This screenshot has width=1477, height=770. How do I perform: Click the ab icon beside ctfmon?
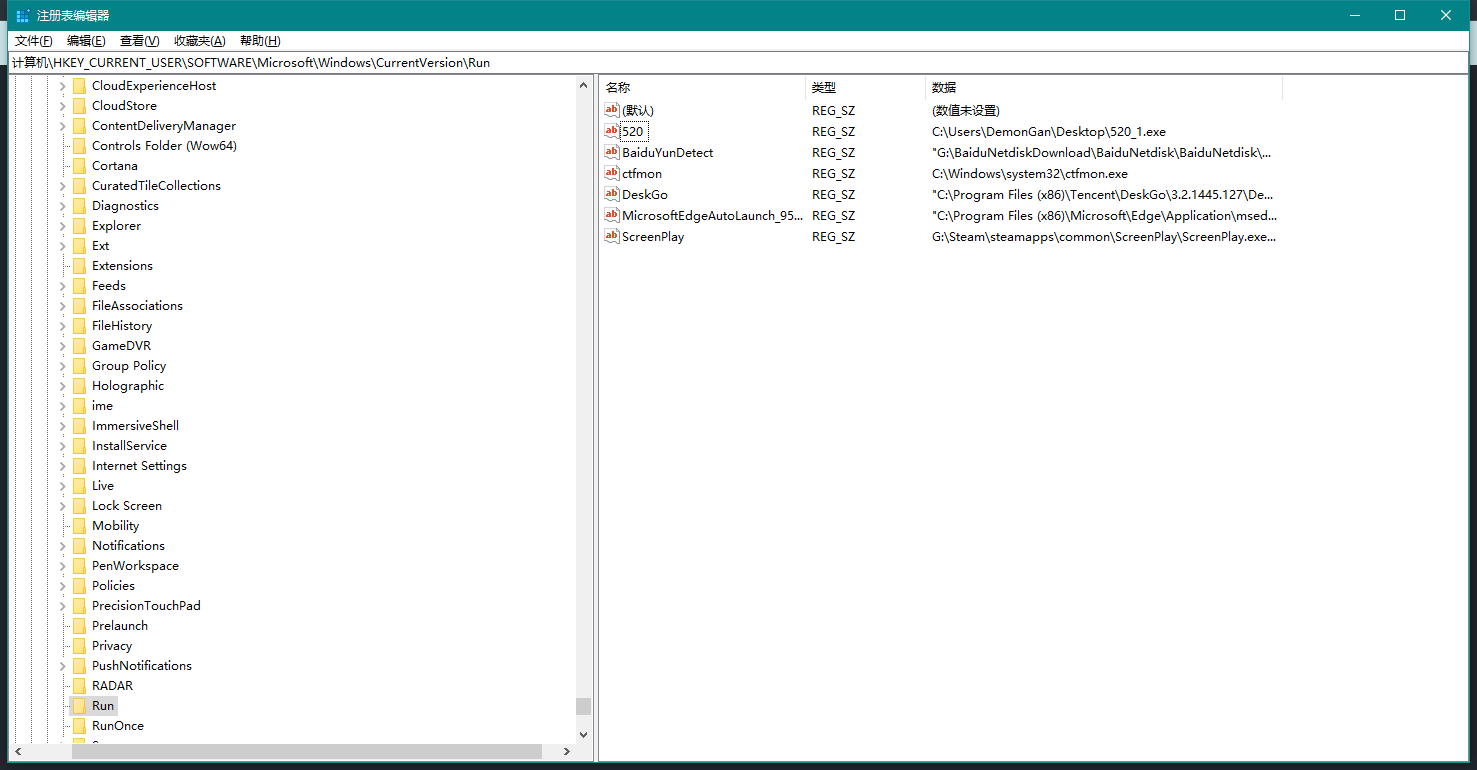612,173
